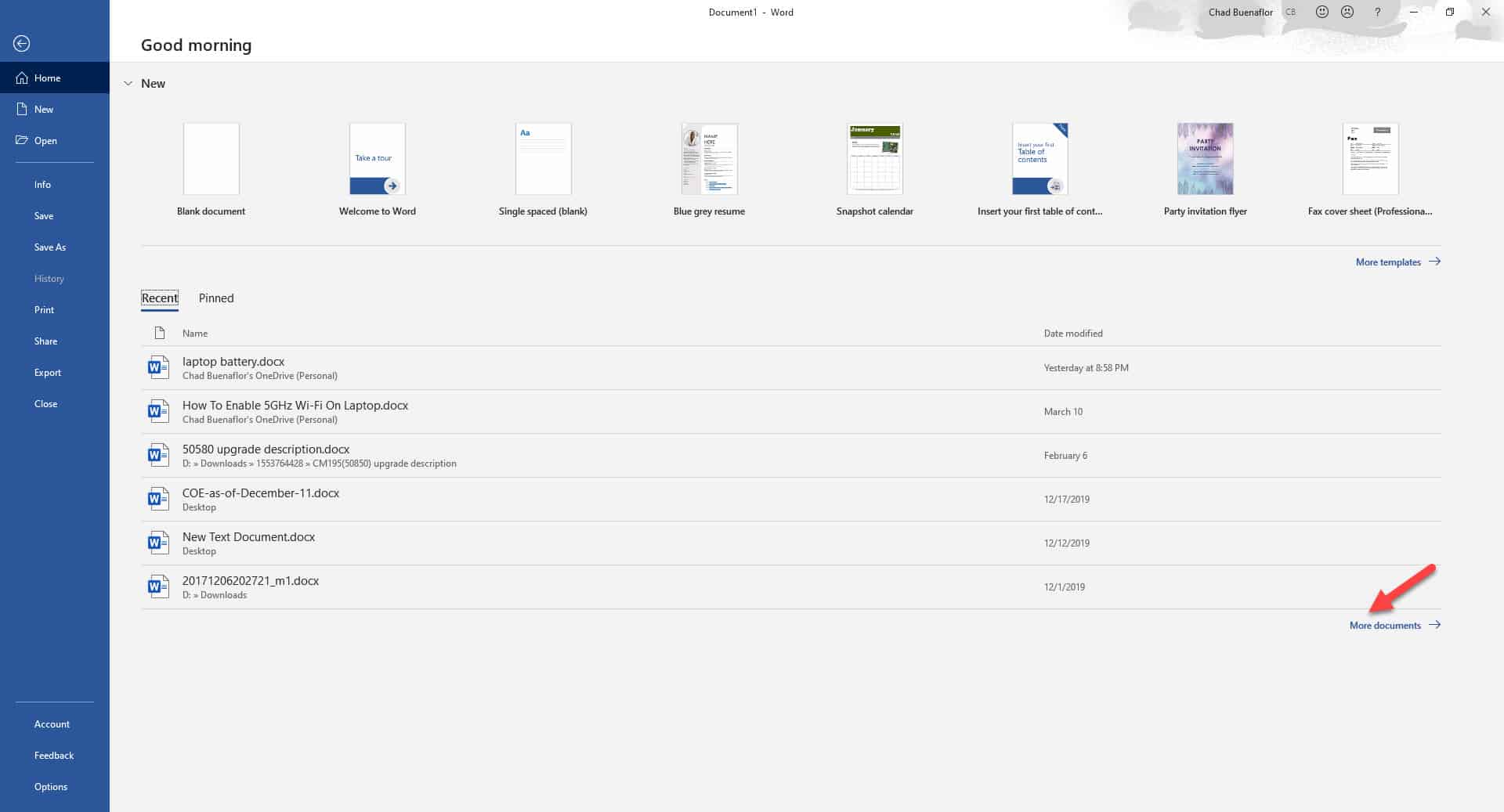Click the 'February 6' date cell
The image size is (1504, 812).
click(1065, 455)
